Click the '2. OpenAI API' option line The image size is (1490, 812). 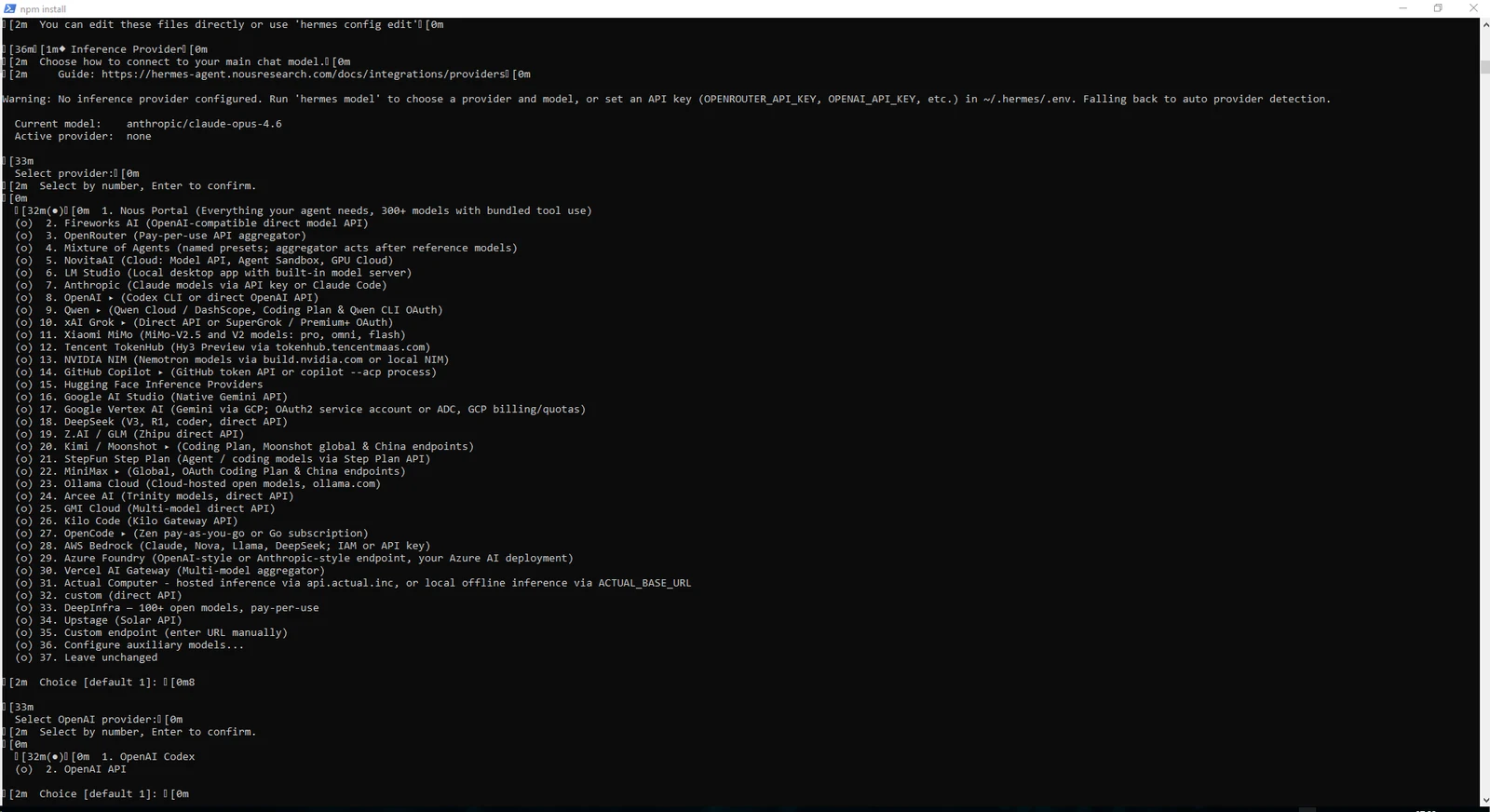tap(71, 769)
